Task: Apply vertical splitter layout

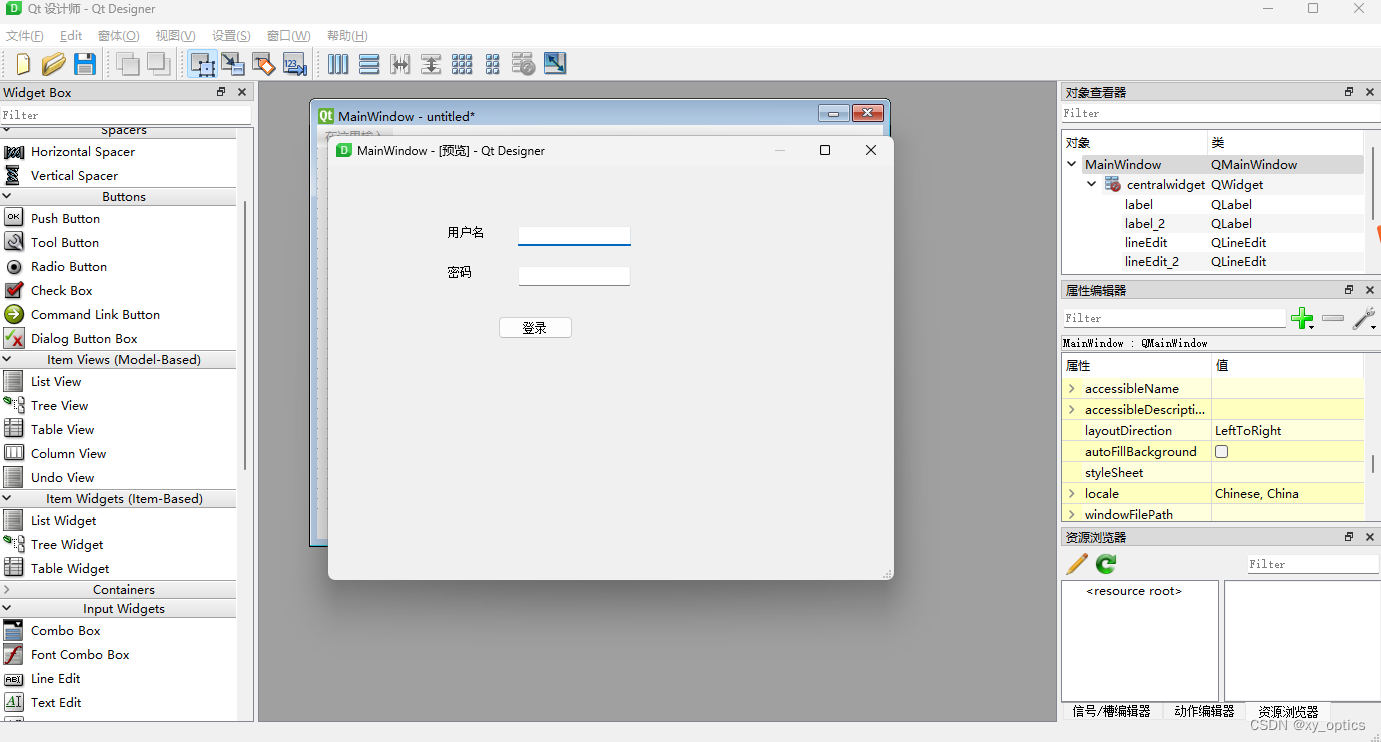Action: click(x=431, y=64)
